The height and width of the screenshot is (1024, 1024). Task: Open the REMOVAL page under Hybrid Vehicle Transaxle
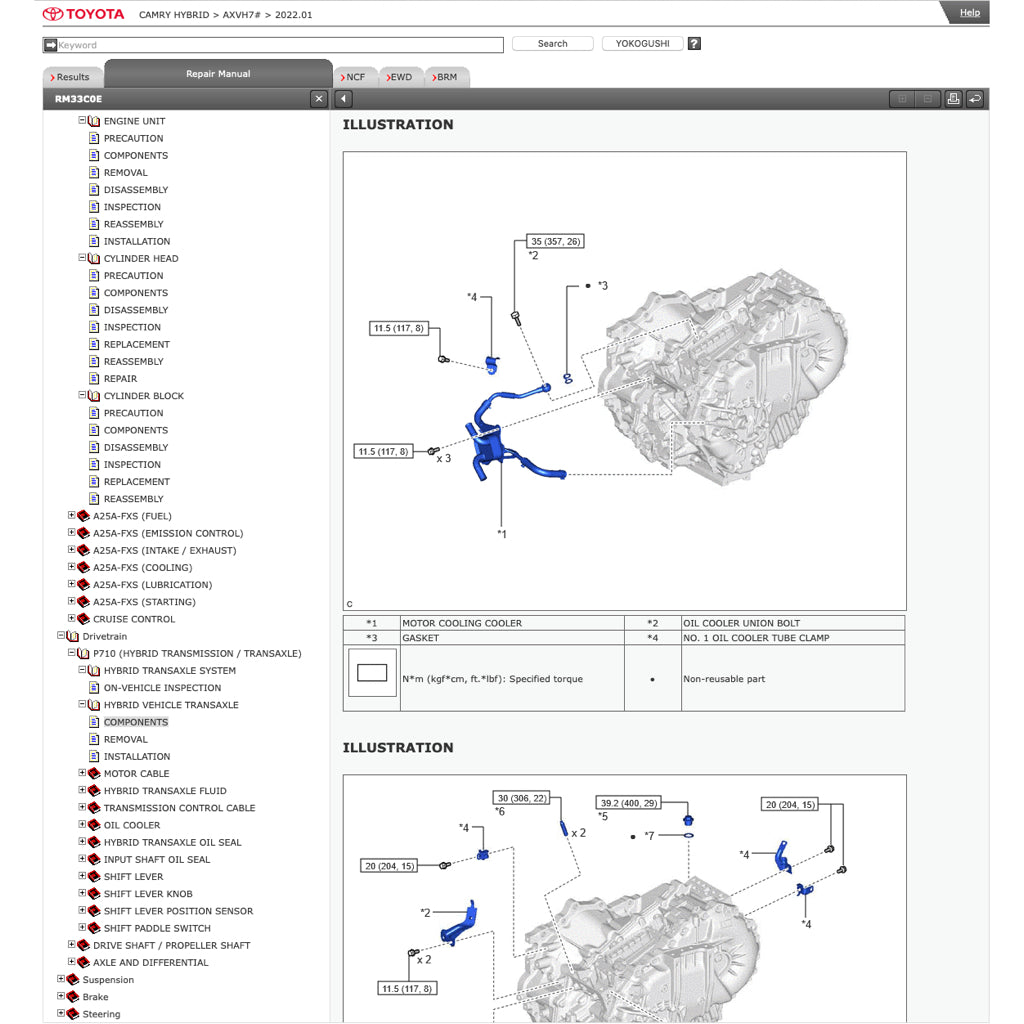pos(126,740)
